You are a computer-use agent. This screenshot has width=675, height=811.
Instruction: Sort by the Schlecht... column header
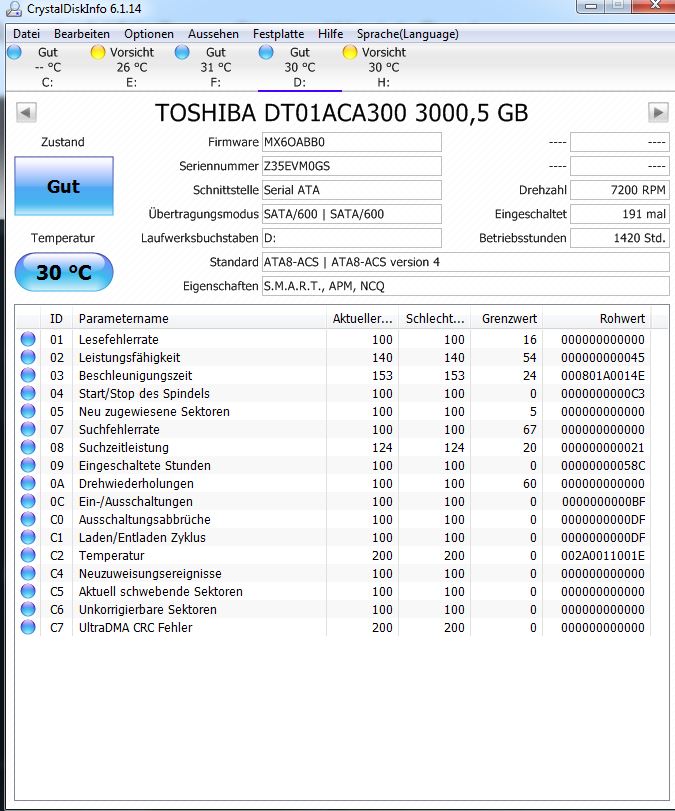click(435, 319)
